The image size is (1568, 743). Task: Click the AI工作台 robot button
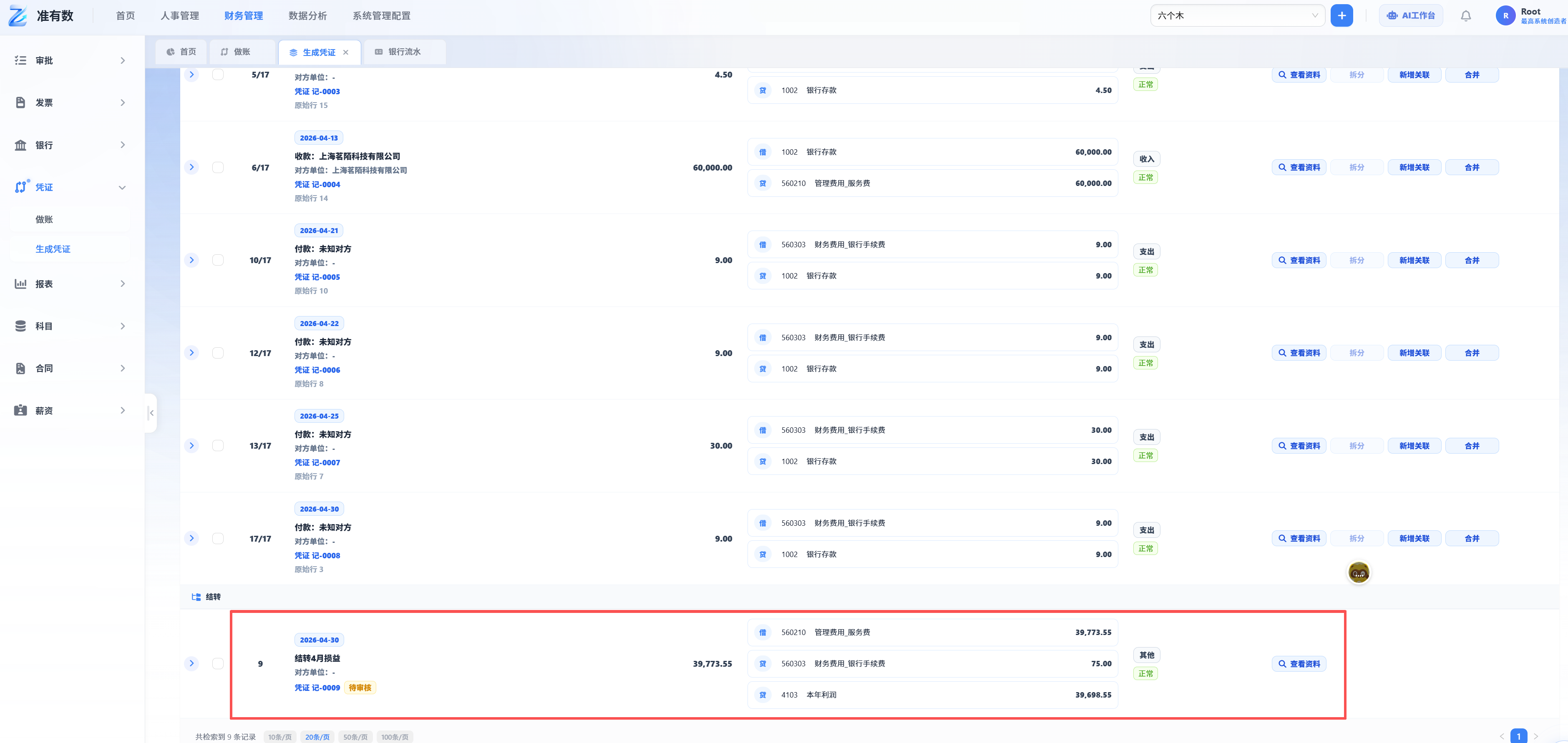point(1410,16)
